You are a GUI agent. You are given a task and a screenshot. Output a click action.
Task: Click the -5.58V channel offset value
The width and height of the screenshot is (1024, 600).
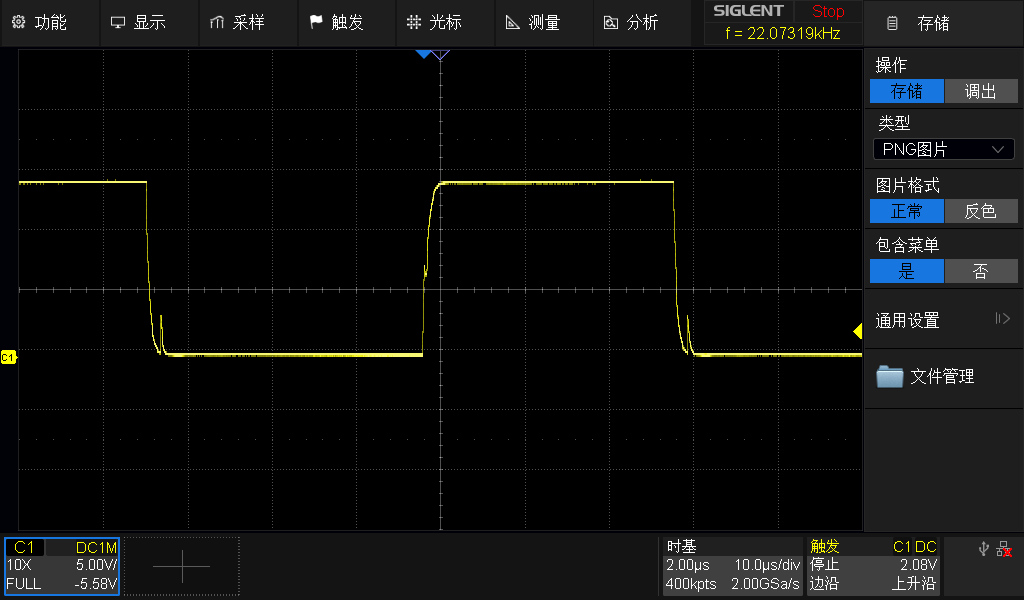95,584
